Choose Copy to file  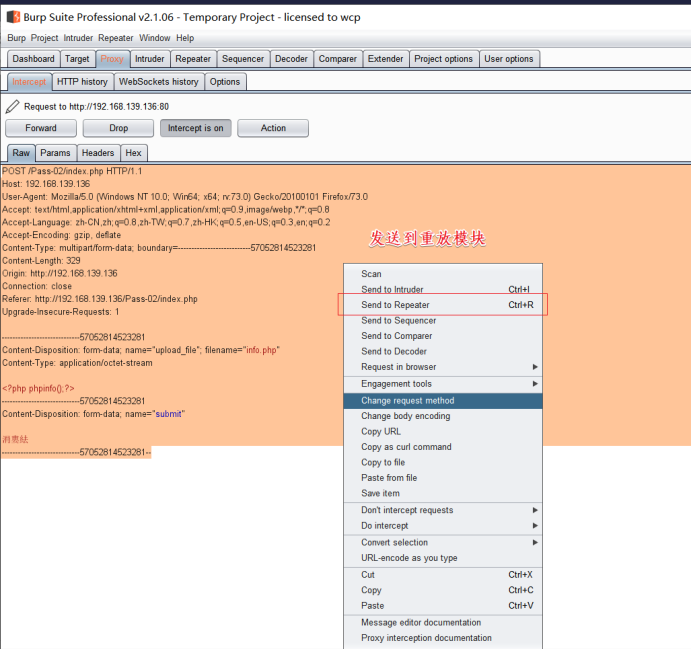(443, 462)
